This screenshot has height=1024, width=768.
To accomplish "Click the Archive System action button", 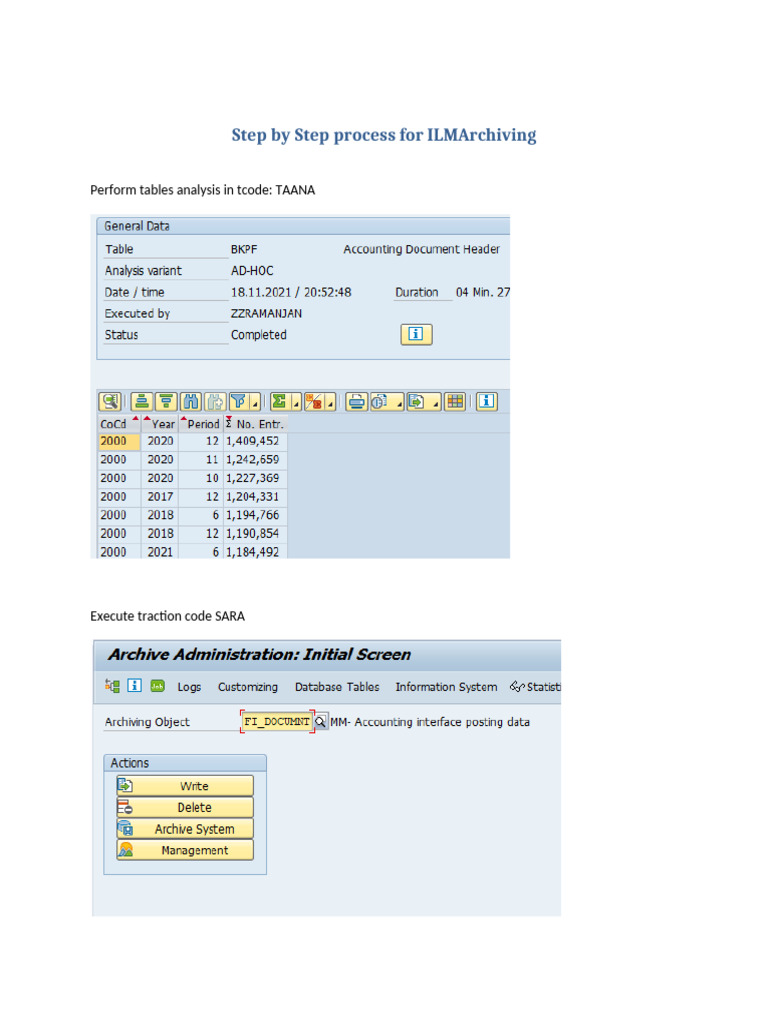I will tap(185, 829).
